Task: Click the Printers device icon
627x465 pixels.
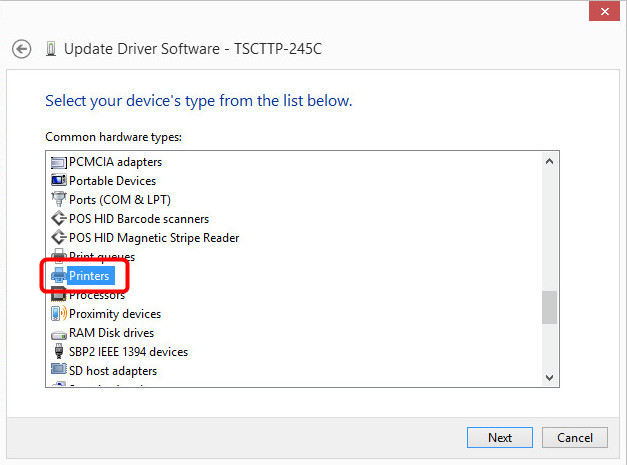Action: click(x=58, y=275)
